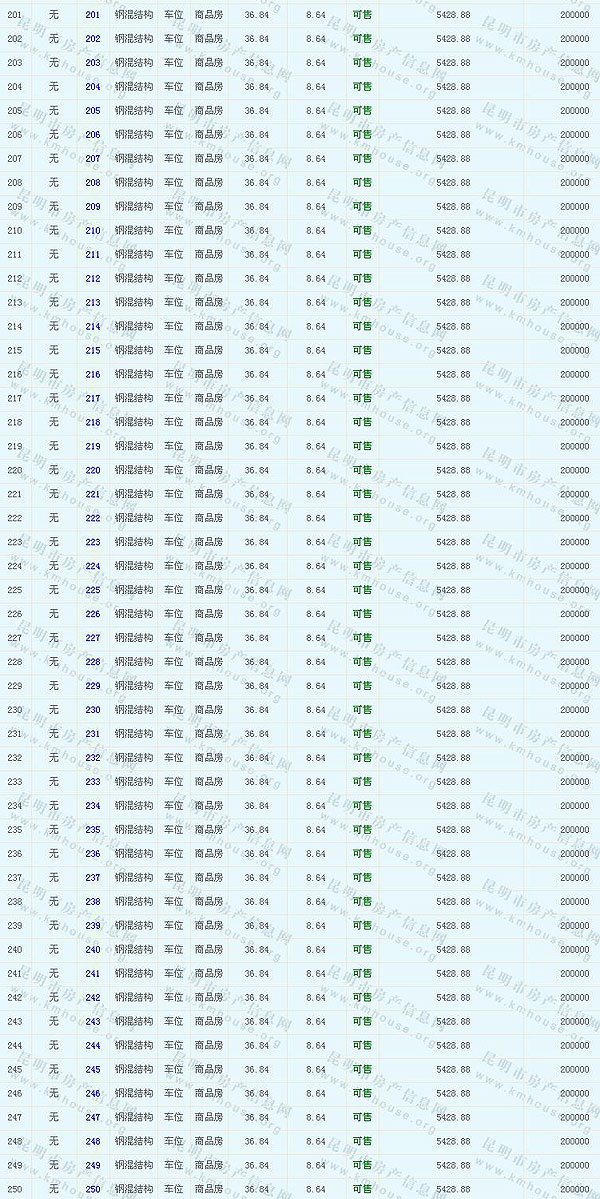
Task: Select the blue 246 unit link
Action: tap(93, 1094)
